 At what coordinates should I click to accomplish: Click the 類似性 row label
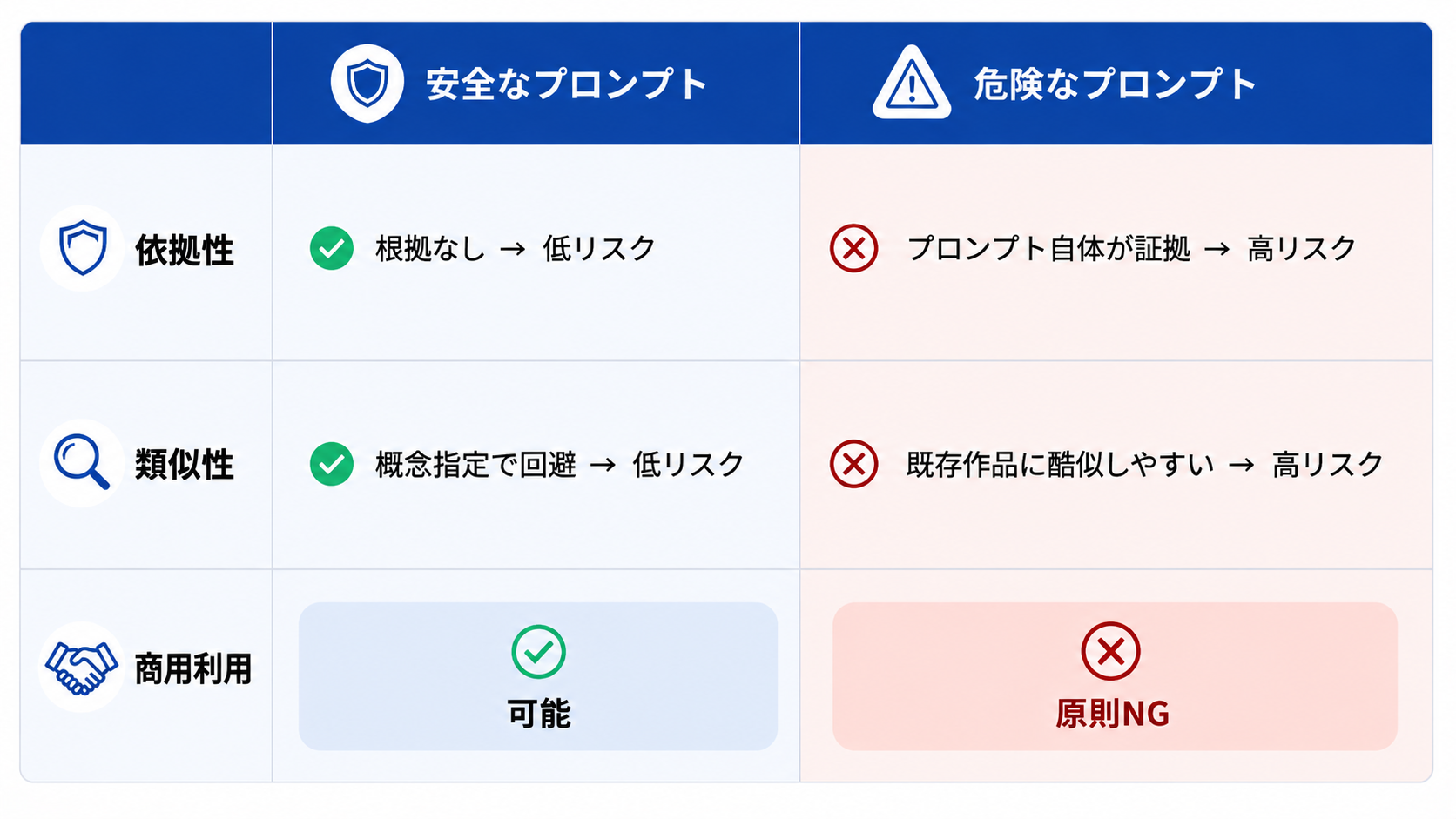coord(185,464)
